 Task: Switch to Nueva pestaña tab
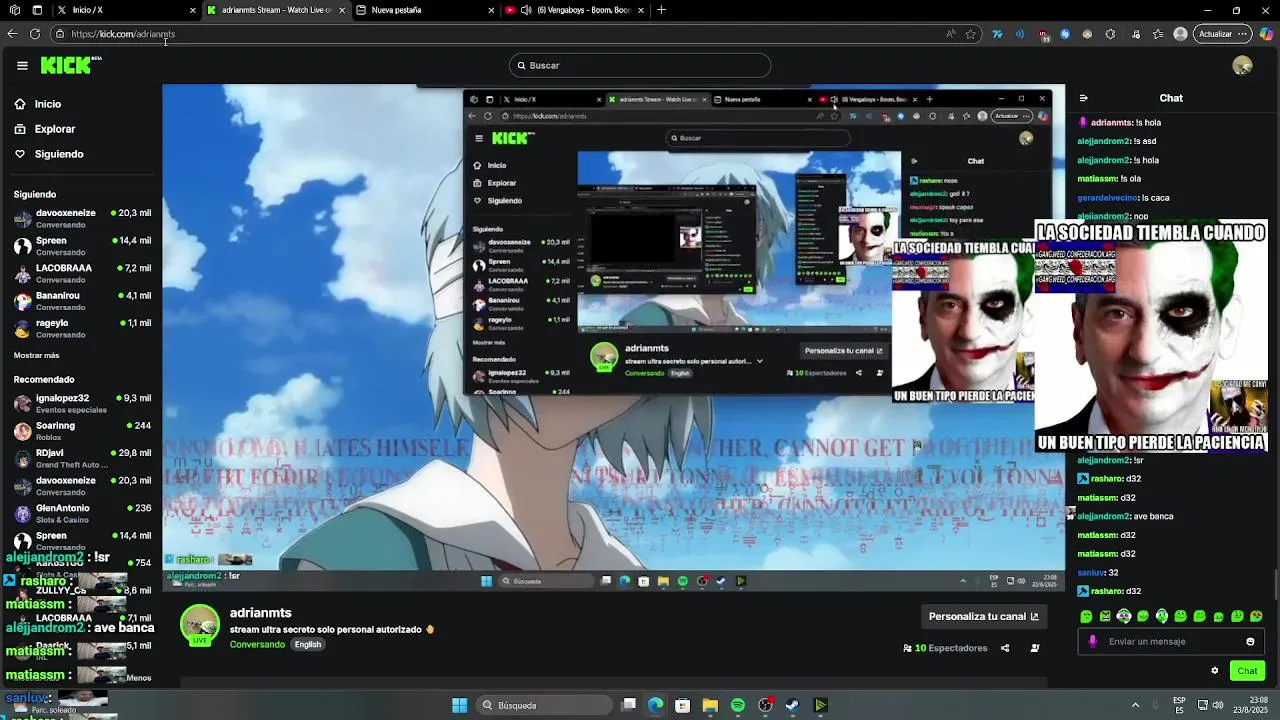425,10
